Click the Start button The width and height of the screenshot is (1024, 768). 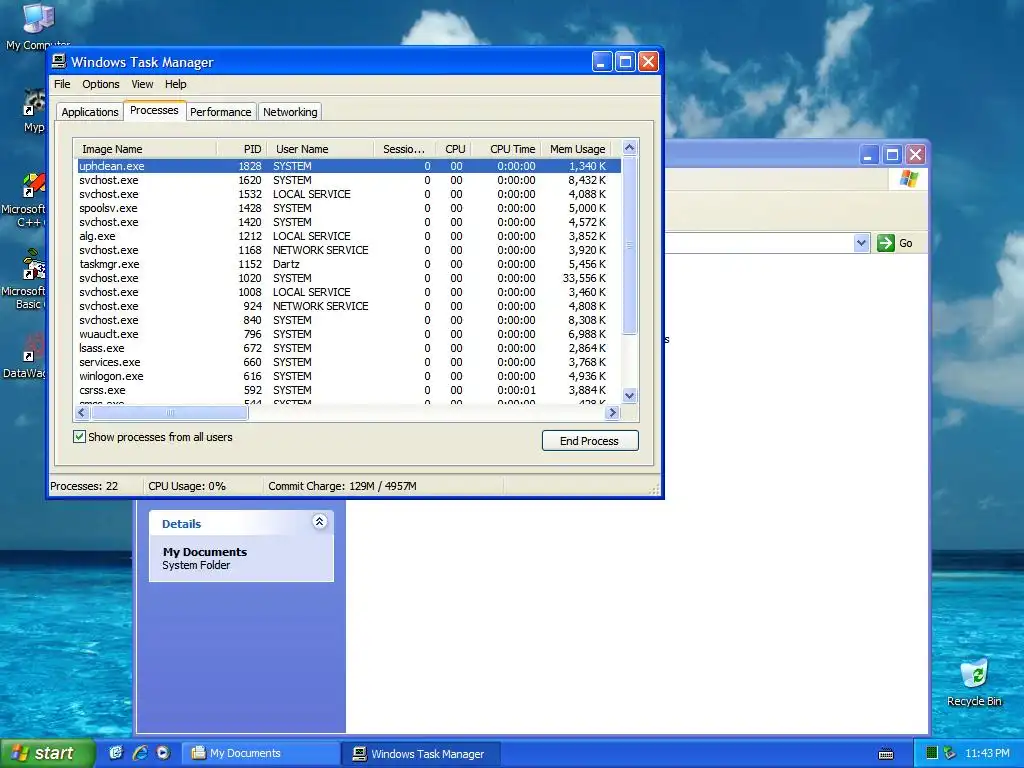(x=47, y=753)
